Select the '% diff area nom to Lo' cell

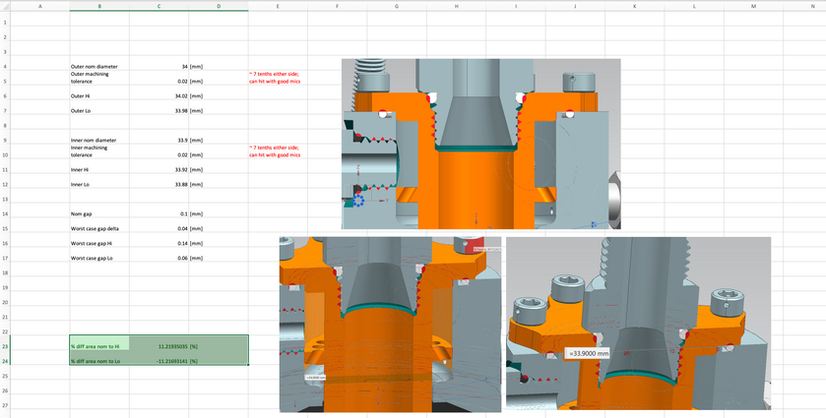click(x=99, y=361)
